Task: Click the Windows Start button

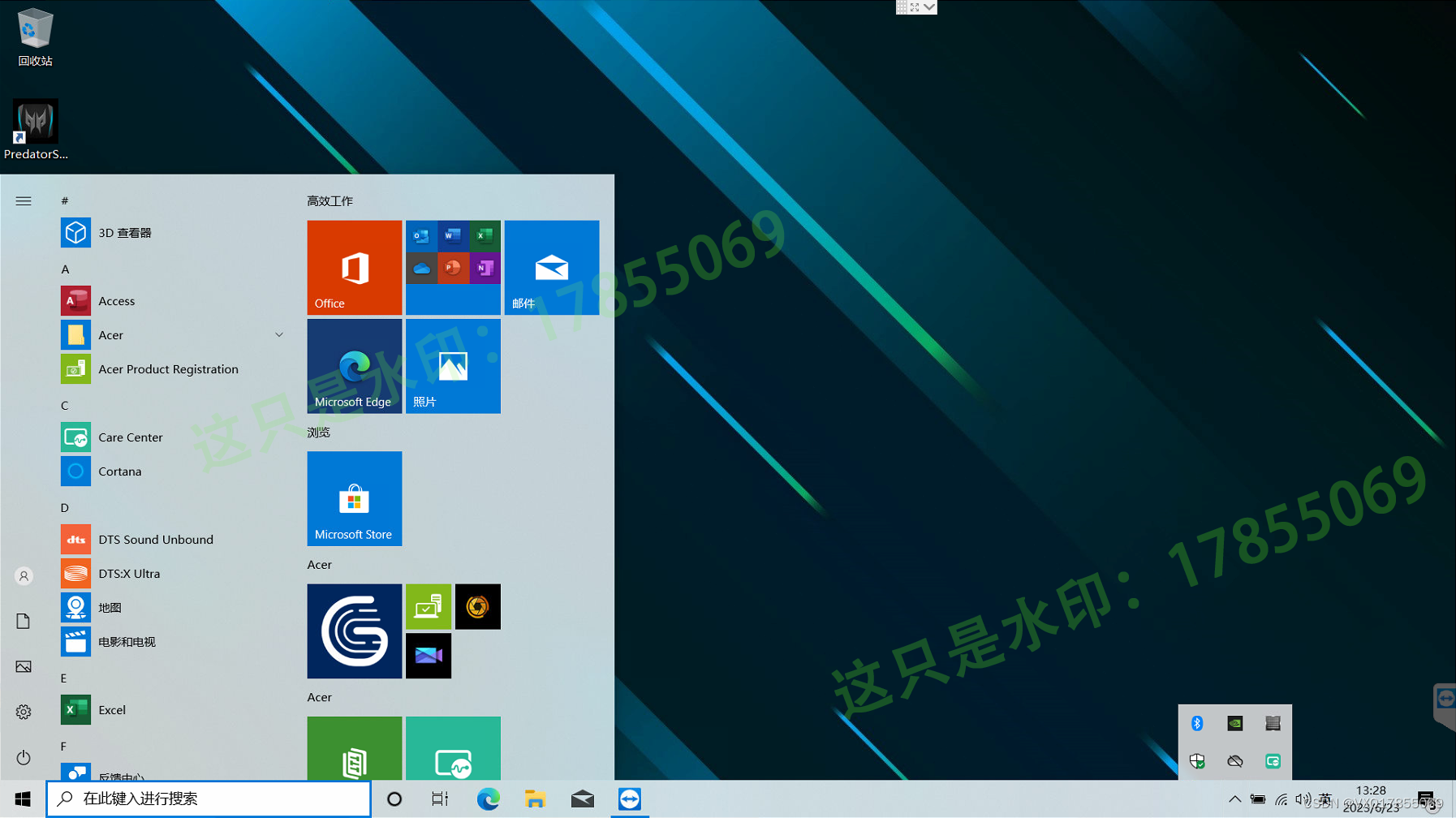Action: click(23, 799)
